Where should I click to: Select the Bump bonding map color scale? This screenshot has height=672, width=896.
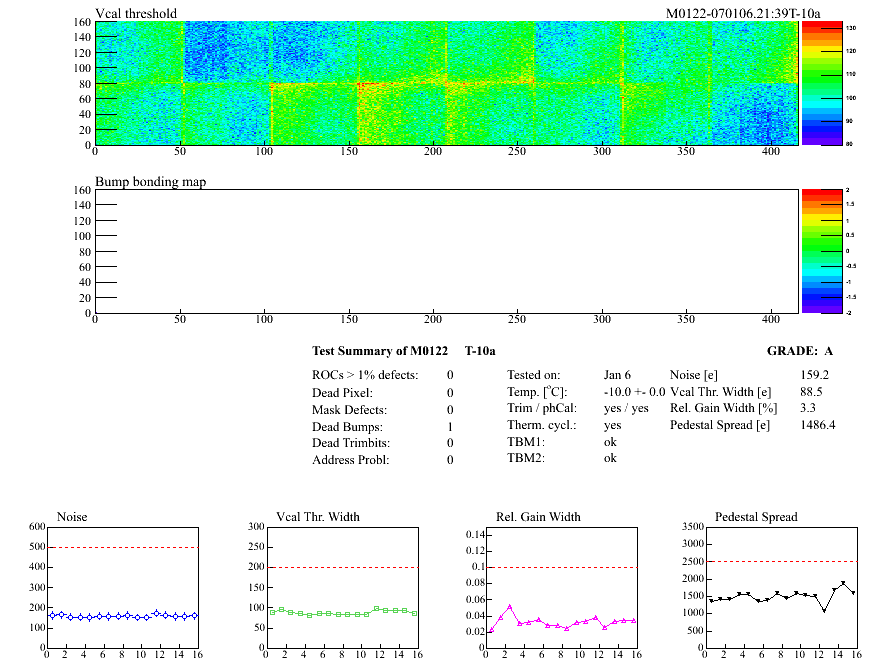click(x=820, y=250)
